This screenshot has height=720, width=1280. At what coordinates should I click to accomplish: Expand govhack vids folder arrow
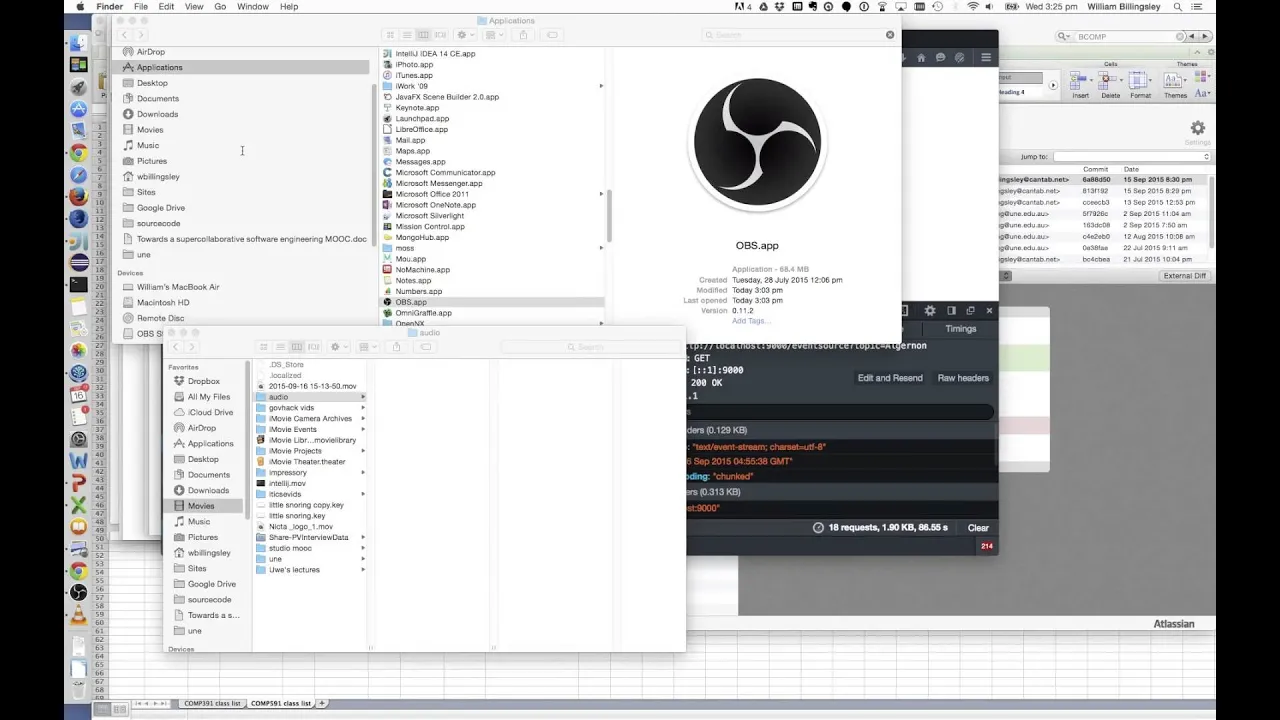363,408
